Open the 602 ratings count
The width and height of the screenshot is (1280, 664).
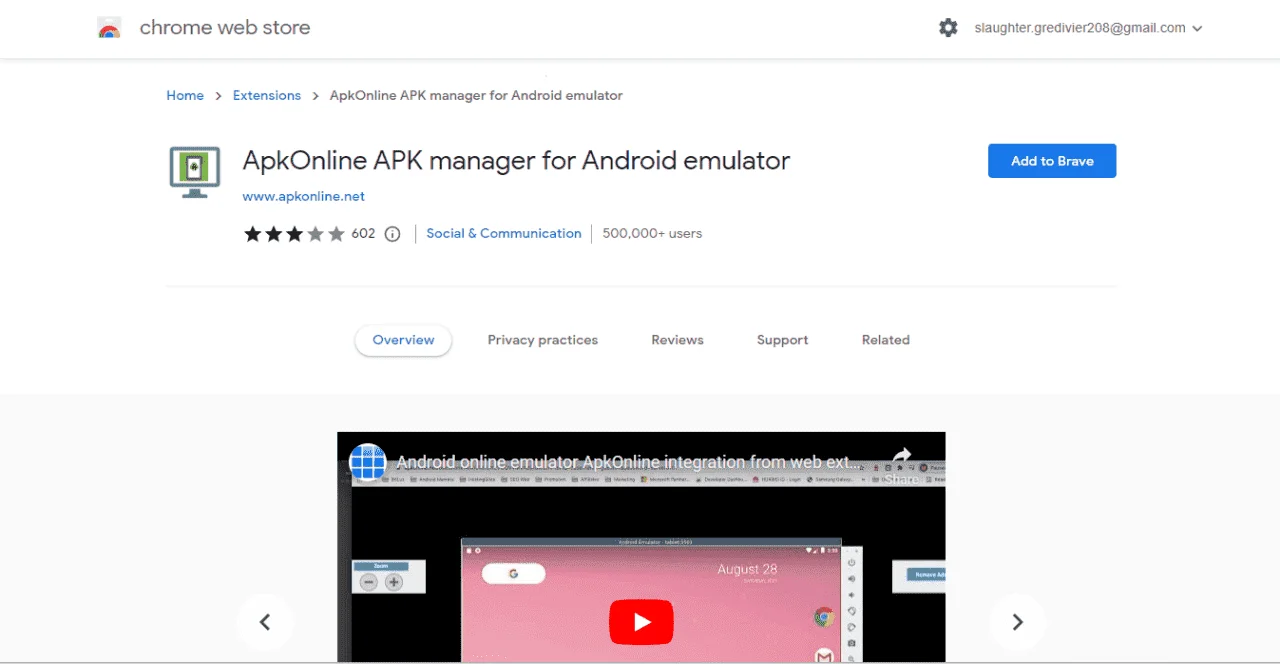point(363,233)
